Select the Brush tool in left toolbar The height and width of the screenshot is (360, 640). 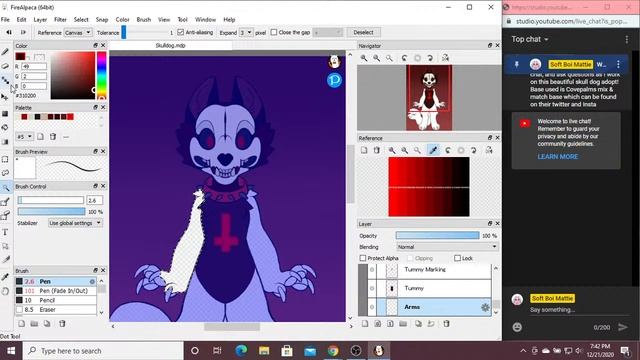tap(5, 52)
